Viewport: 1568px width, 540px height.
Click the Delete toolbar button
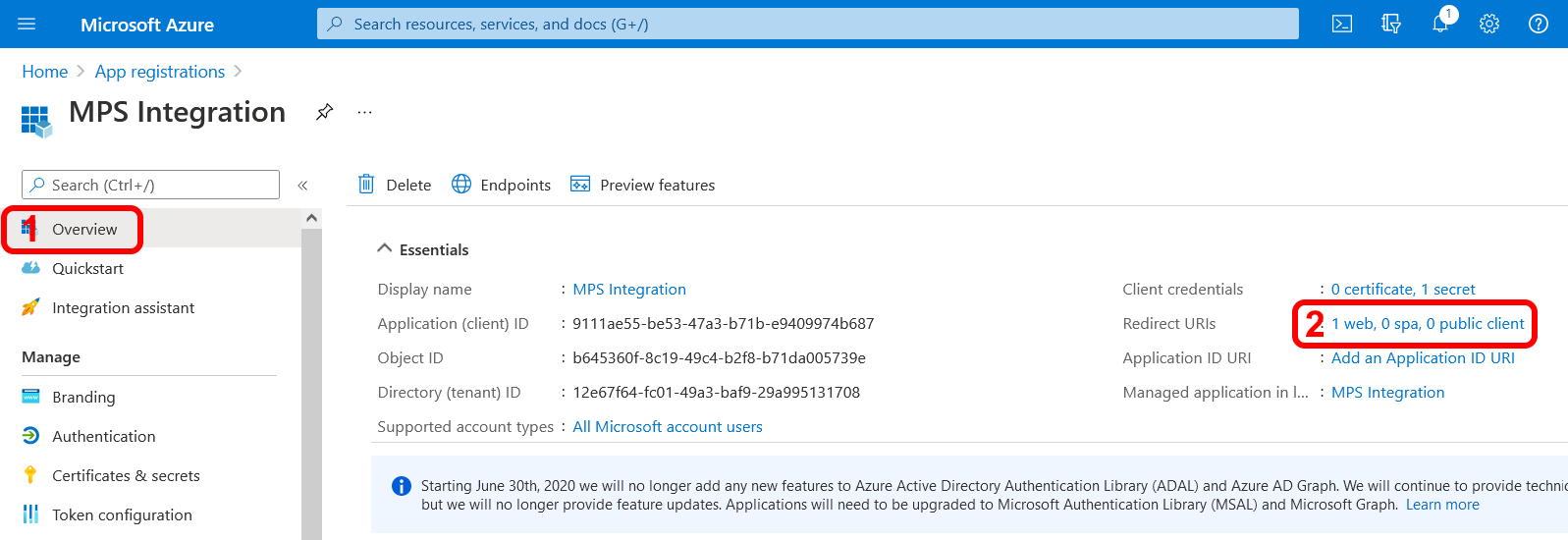click(x=395, y=185)
